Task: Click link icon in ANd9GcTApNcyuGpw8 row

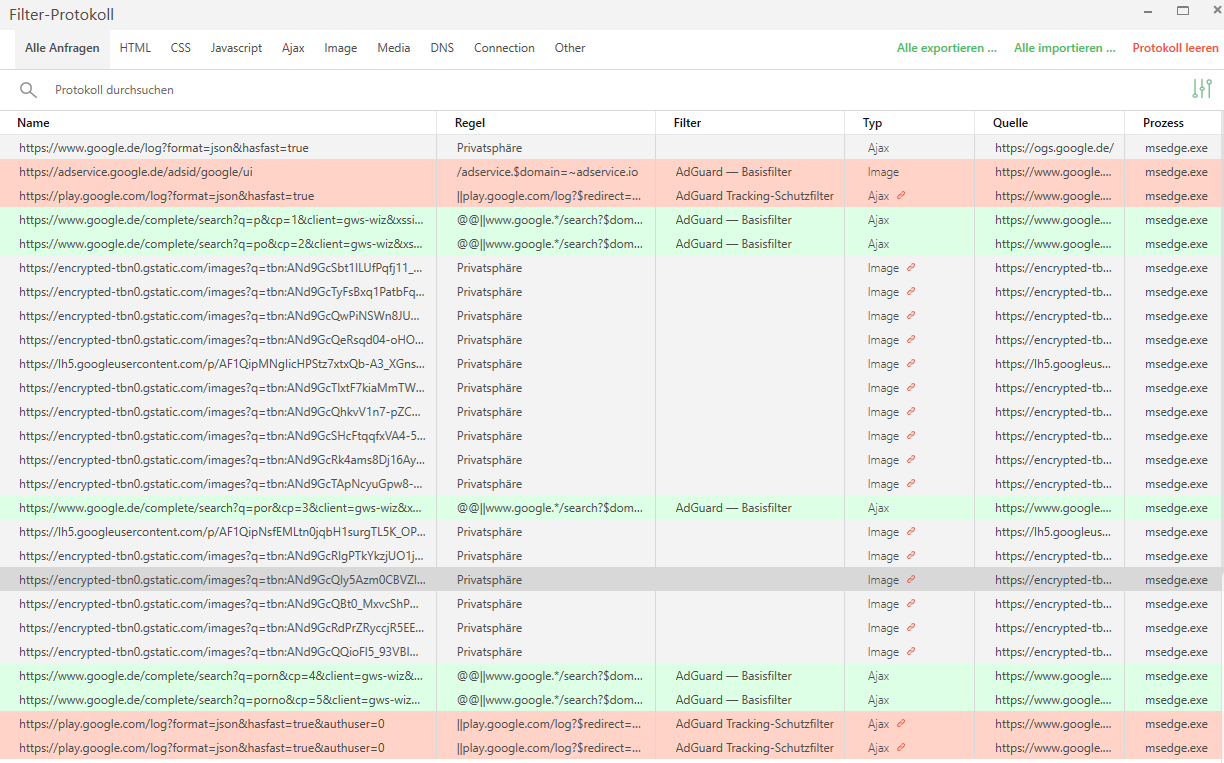Action: 911,484
